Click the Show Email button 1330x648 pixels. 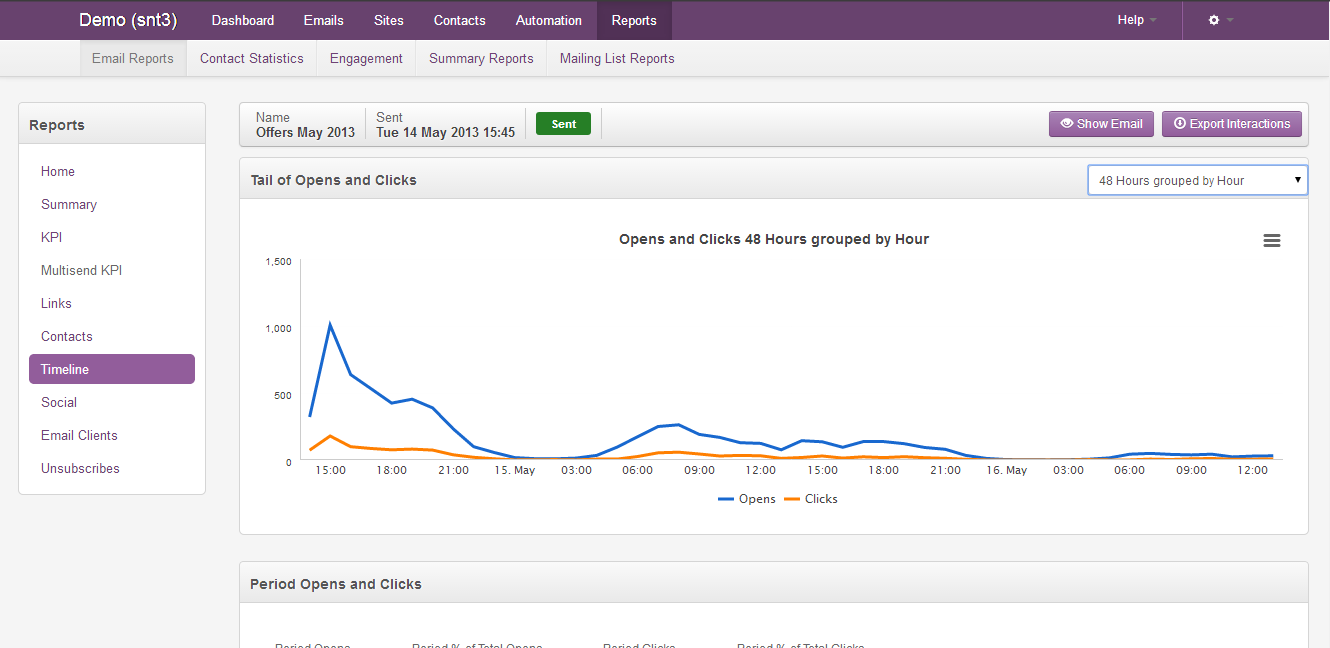1101,124
